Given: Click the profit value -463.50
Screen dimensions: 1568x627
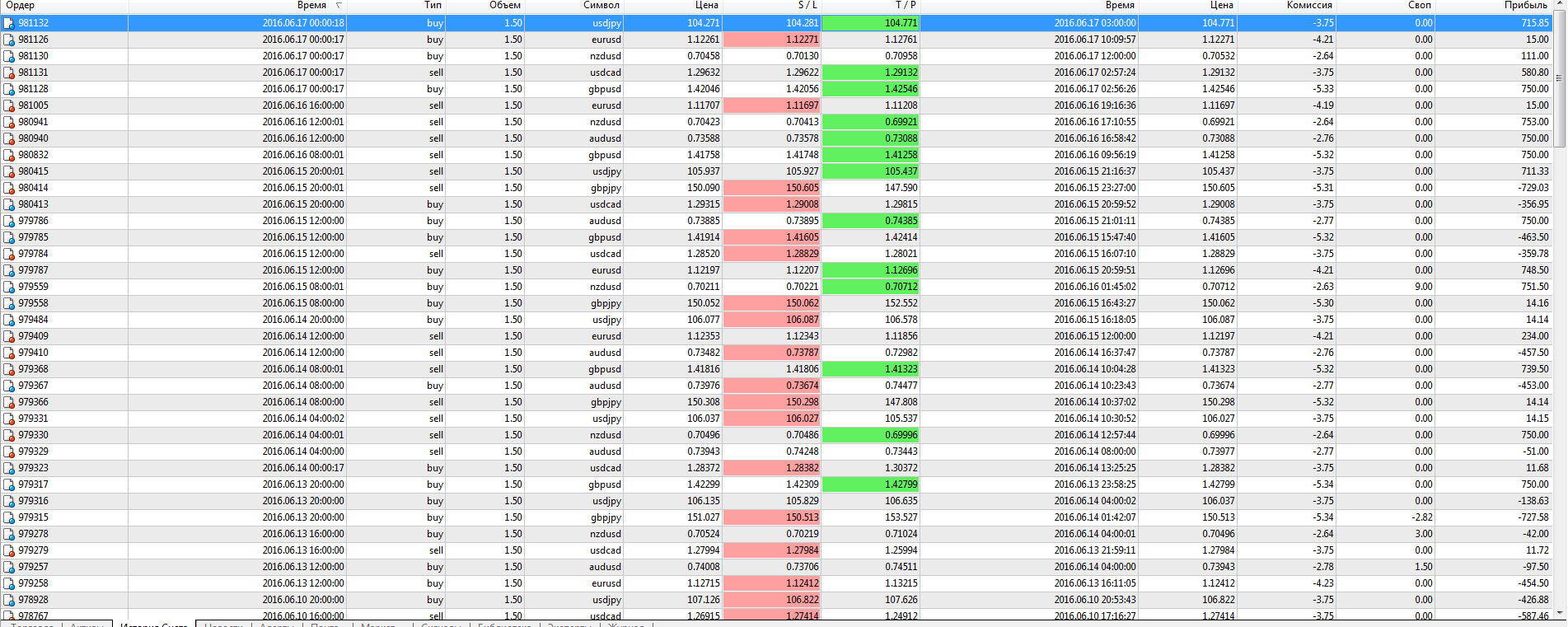Looking at the screenshot, I should pyautogui.click(x=1533, y=237).
